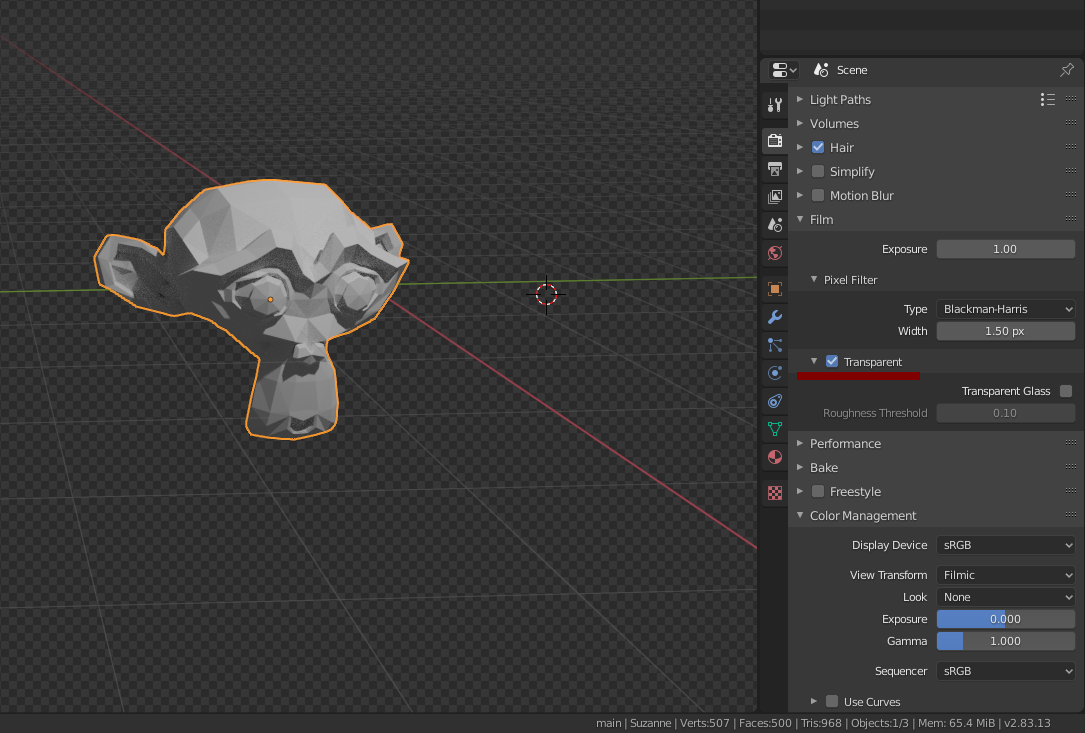Open the Active Tool settings tab
The width and height of the screenshot is (1085, 733).
(x=775, y=105)
